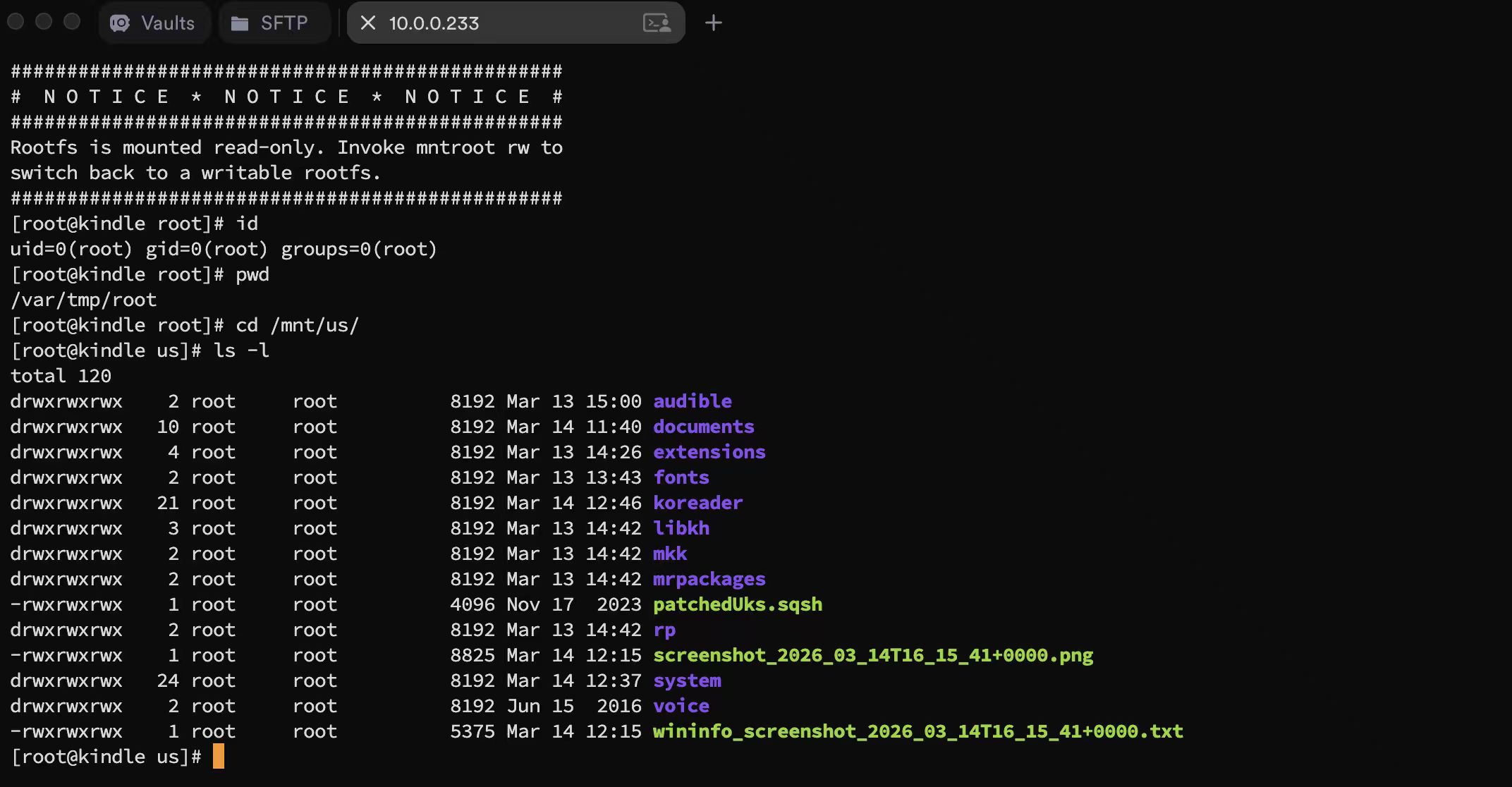Click the 'cd /mnt/us/' command text
The width and height of the screenshot is (1512, 787).
tap(297, 325)
